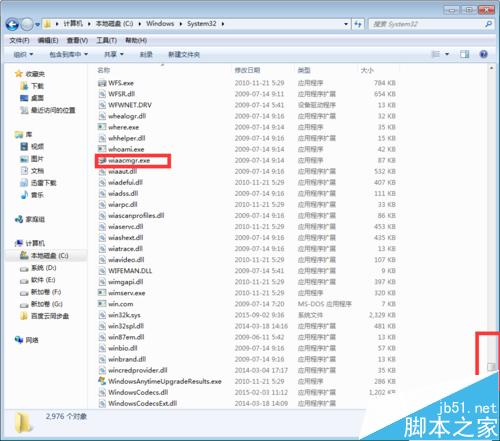
Task: Click the Forward navigation arrow
Action: (x=27, y=24)
